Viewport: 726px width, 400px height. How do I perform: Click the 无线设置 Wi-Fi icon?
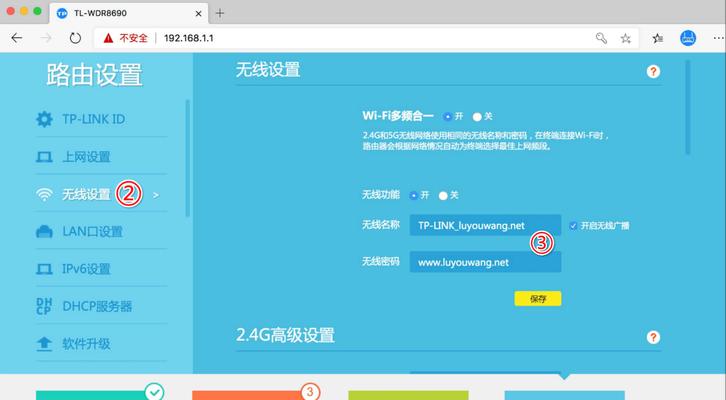click(x=44, y=194)
